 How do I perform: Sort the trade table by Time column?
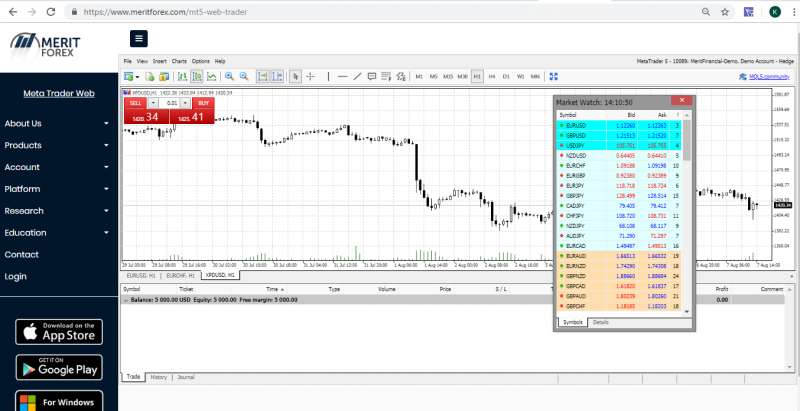coord(275,289)
